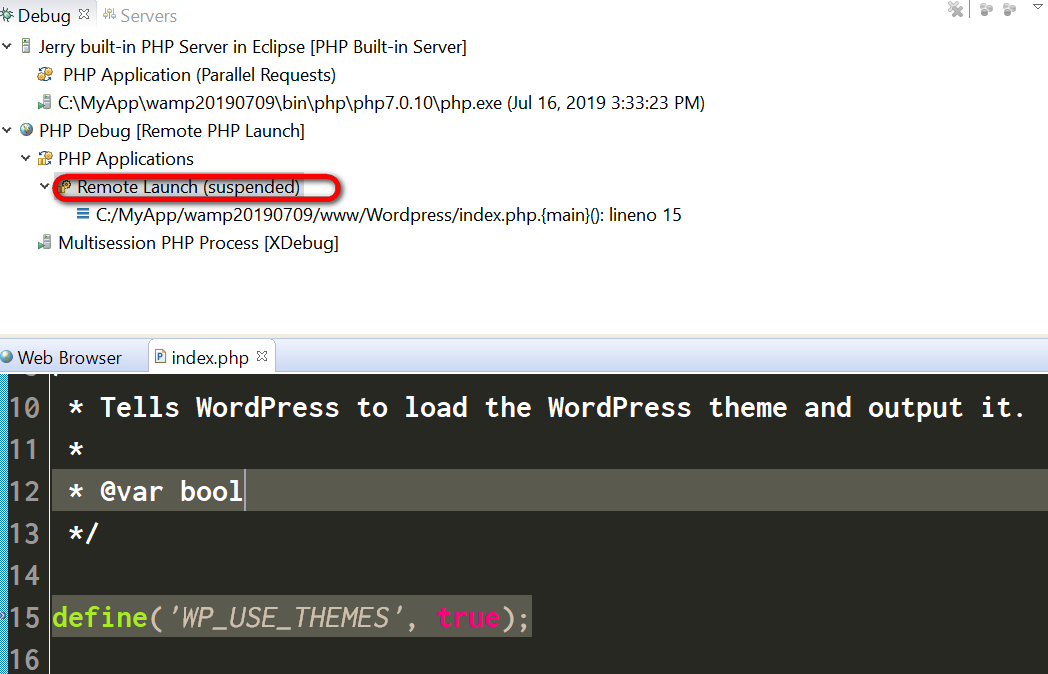
Task: Switch to the Servers tab
Action: point(148,15)
